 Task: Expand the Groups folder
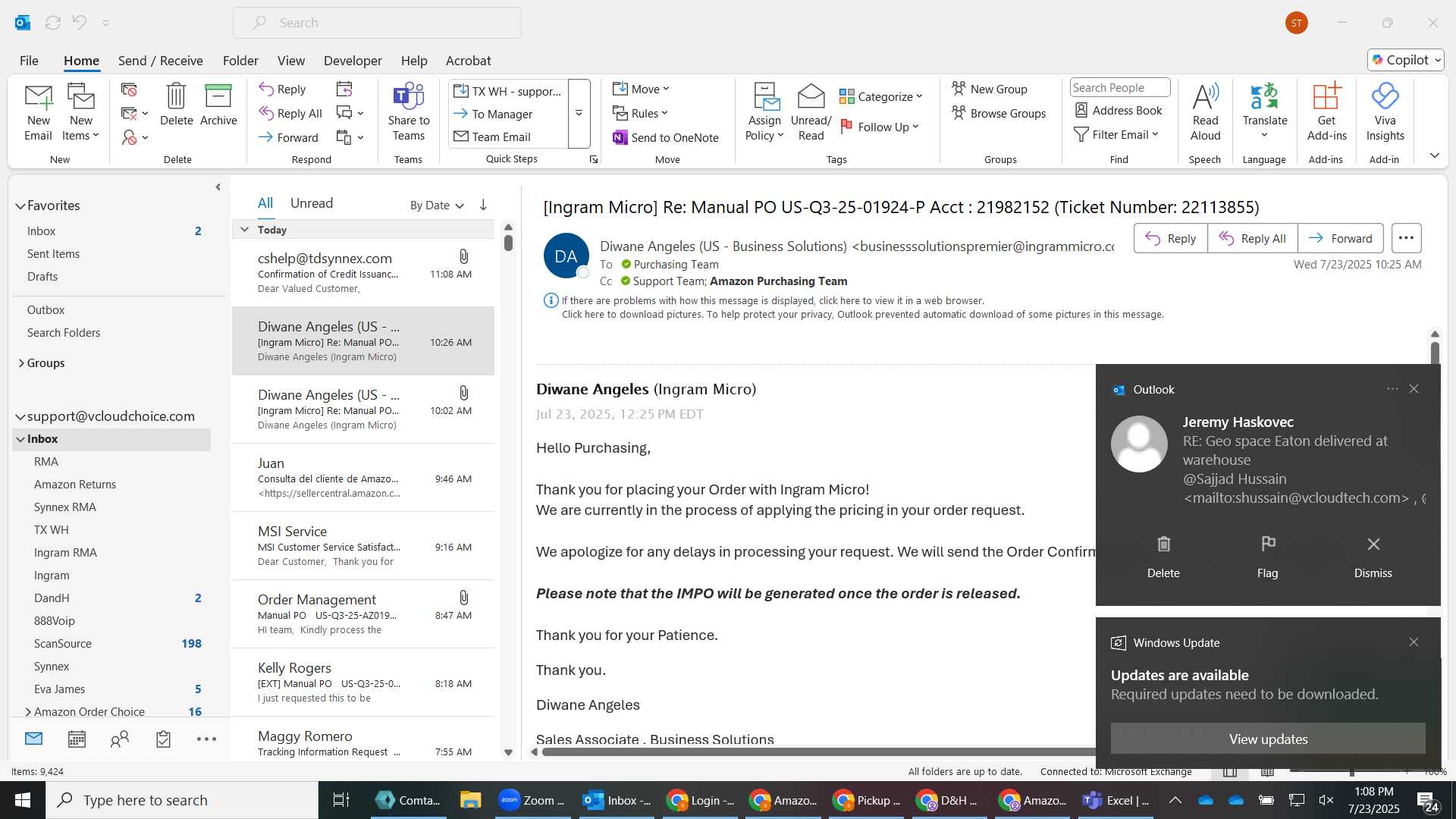[x=21, y=363]
